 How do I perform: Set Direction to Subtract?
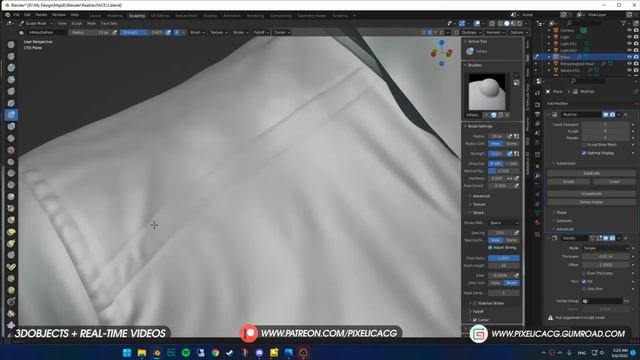click(512, 164)
